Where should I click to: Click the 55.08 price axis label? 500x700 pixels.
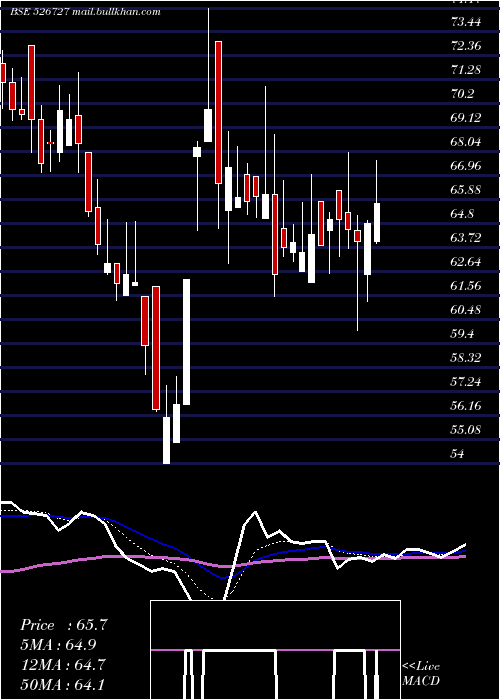[466, 430]
